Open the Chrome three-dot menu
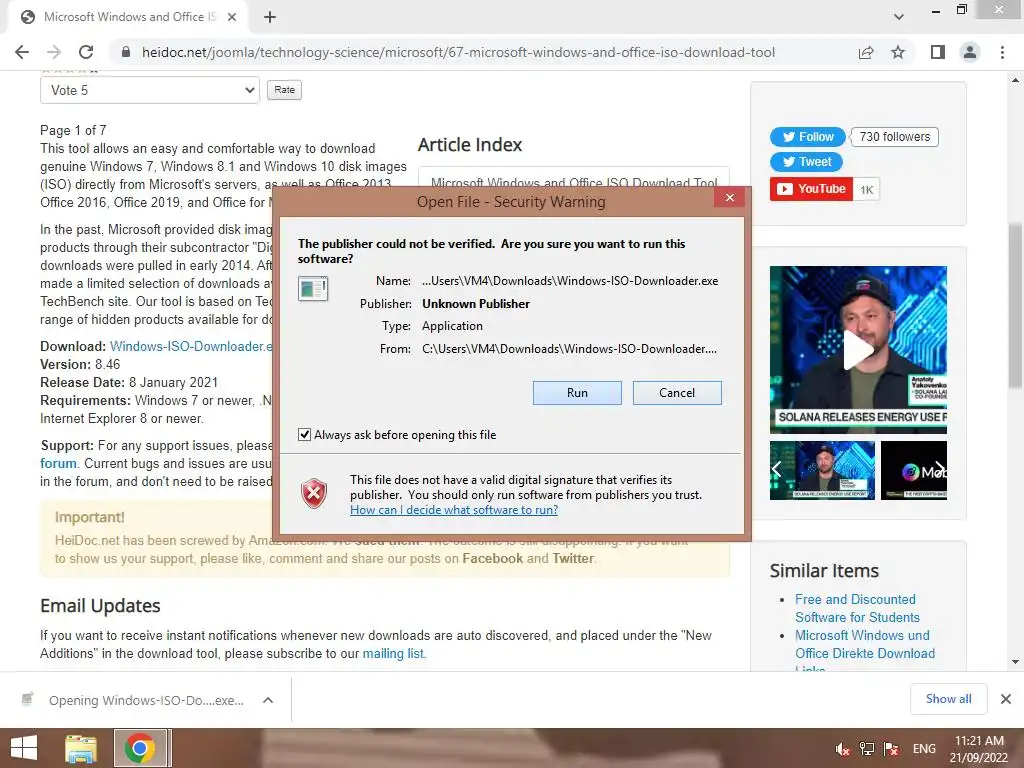The height and width of the screenshot is (768, 1024). [x=1002, y=52]
